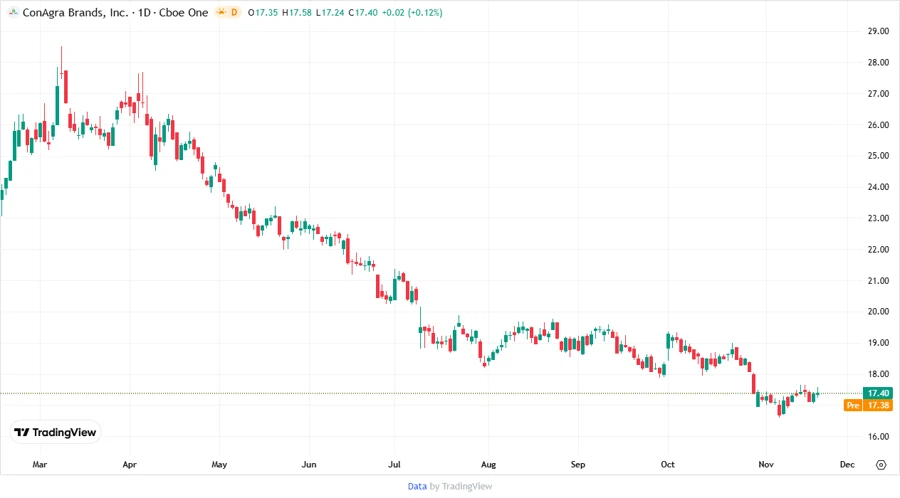Click the 24.00 price axis label
This screenshot has width=900, height=498.
click(878, 186)
